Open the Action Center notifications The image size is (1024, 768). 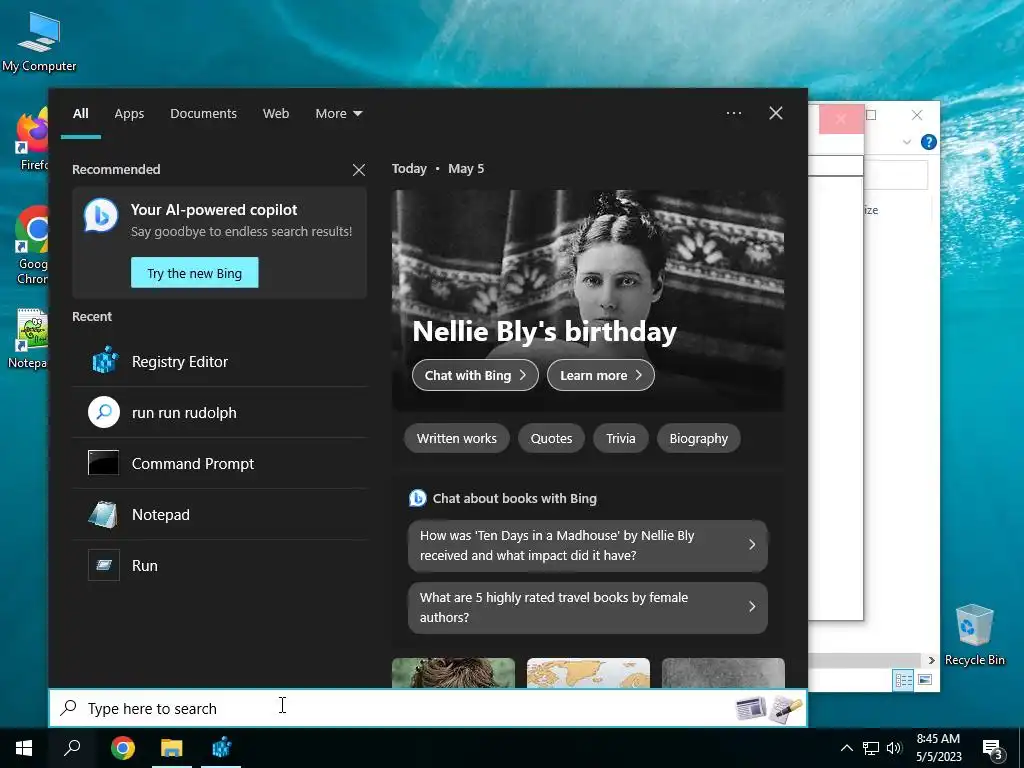click(992, 749)
